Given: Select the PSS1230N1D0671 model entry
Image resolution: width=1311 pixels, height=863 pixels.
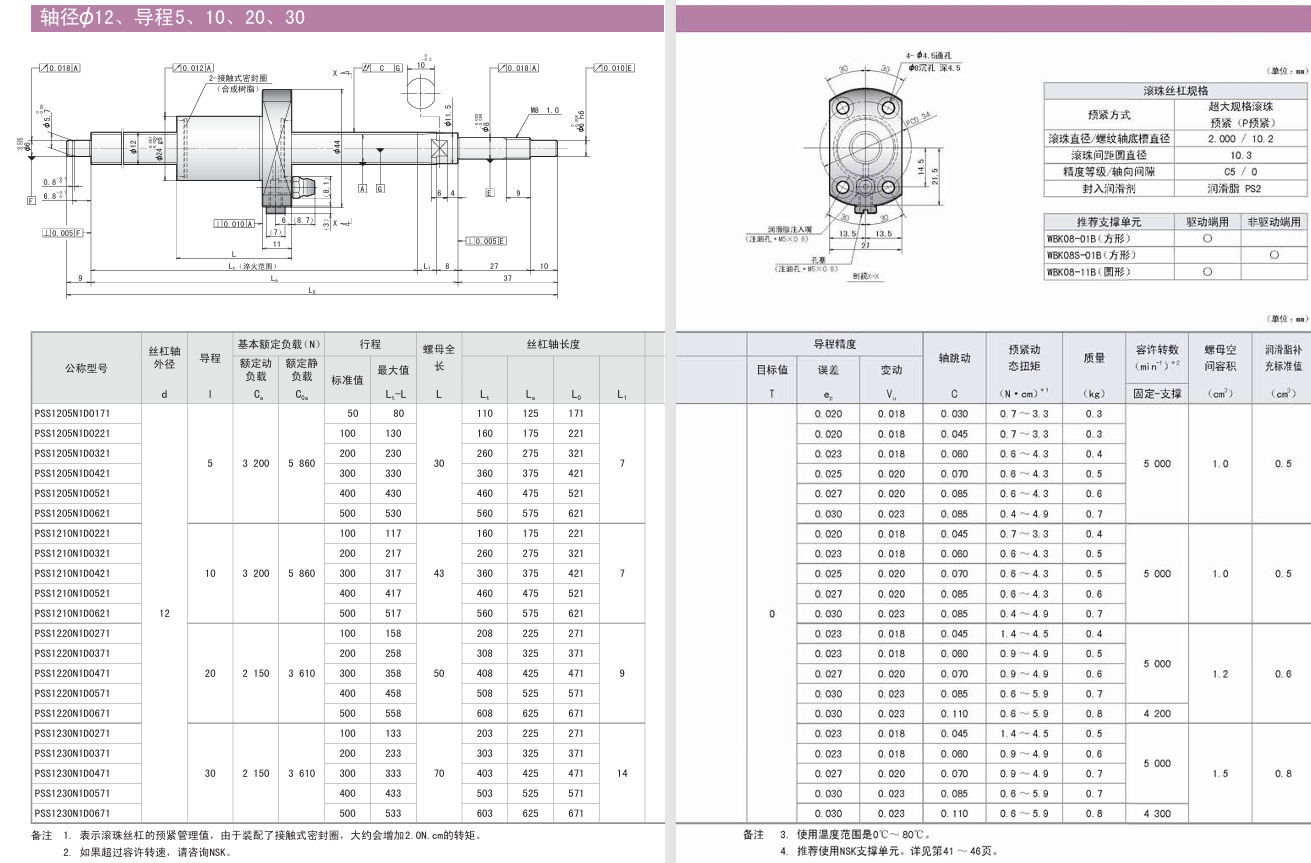Looking at the screenshot, I should tap(73, 813).
